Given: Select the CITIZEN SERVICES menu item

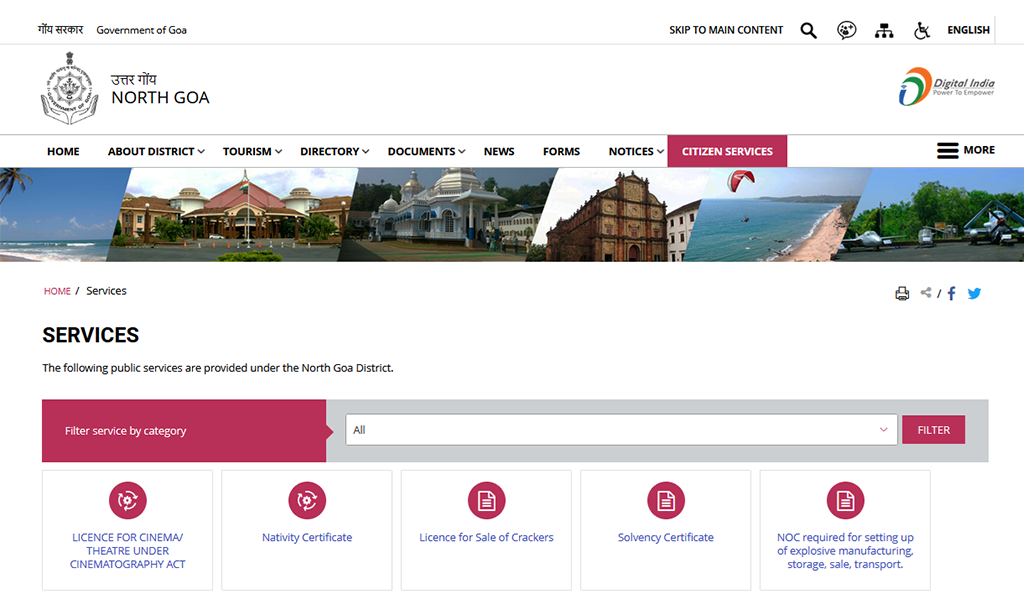Looking at the screenshot, I should coord(727,151).
